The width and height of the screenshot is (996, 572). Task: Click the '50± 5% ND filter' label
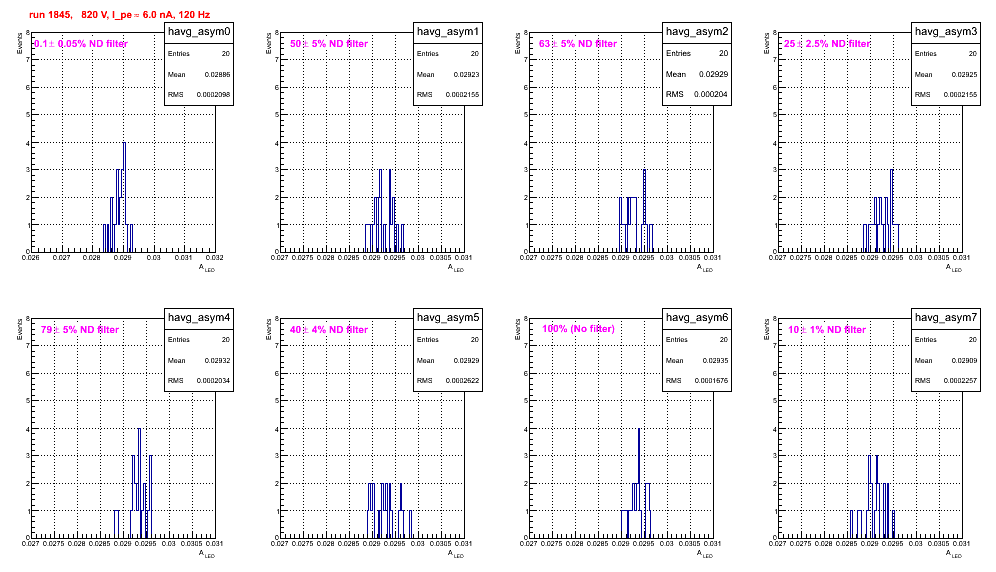329,44
